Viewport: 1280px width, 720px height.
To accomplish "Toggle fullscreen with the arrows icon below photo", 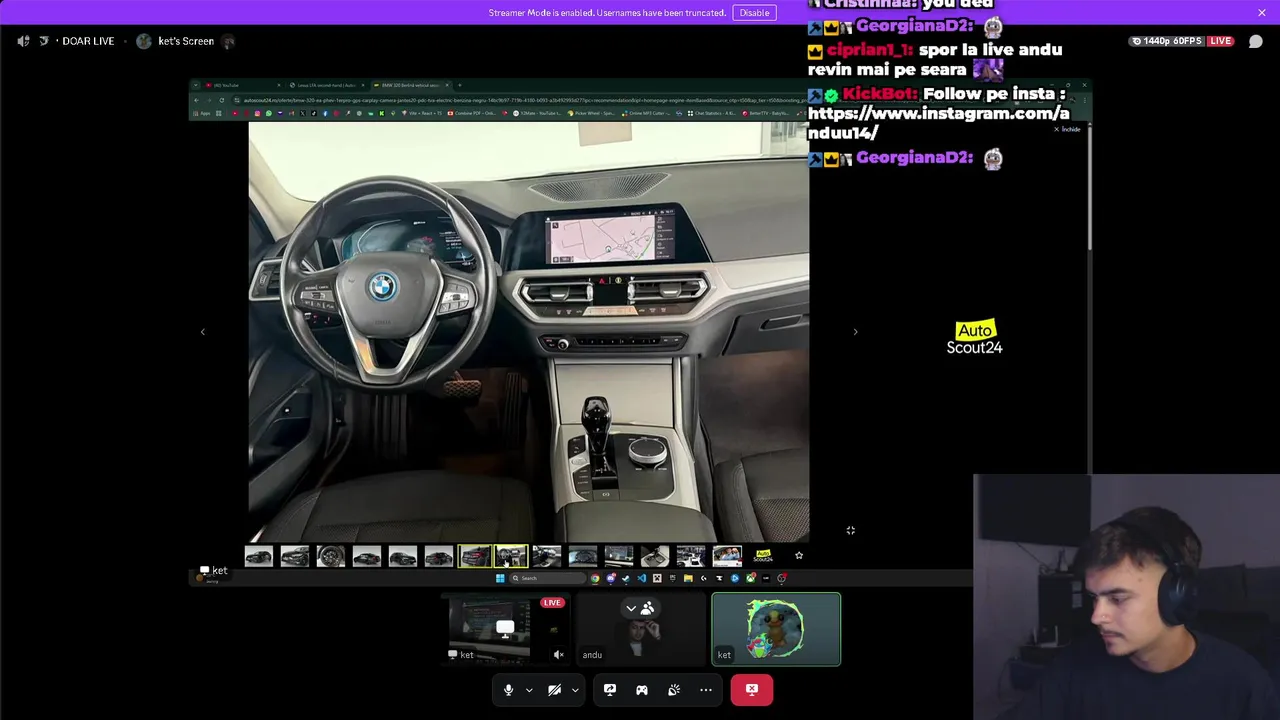I will coord(850,530).
